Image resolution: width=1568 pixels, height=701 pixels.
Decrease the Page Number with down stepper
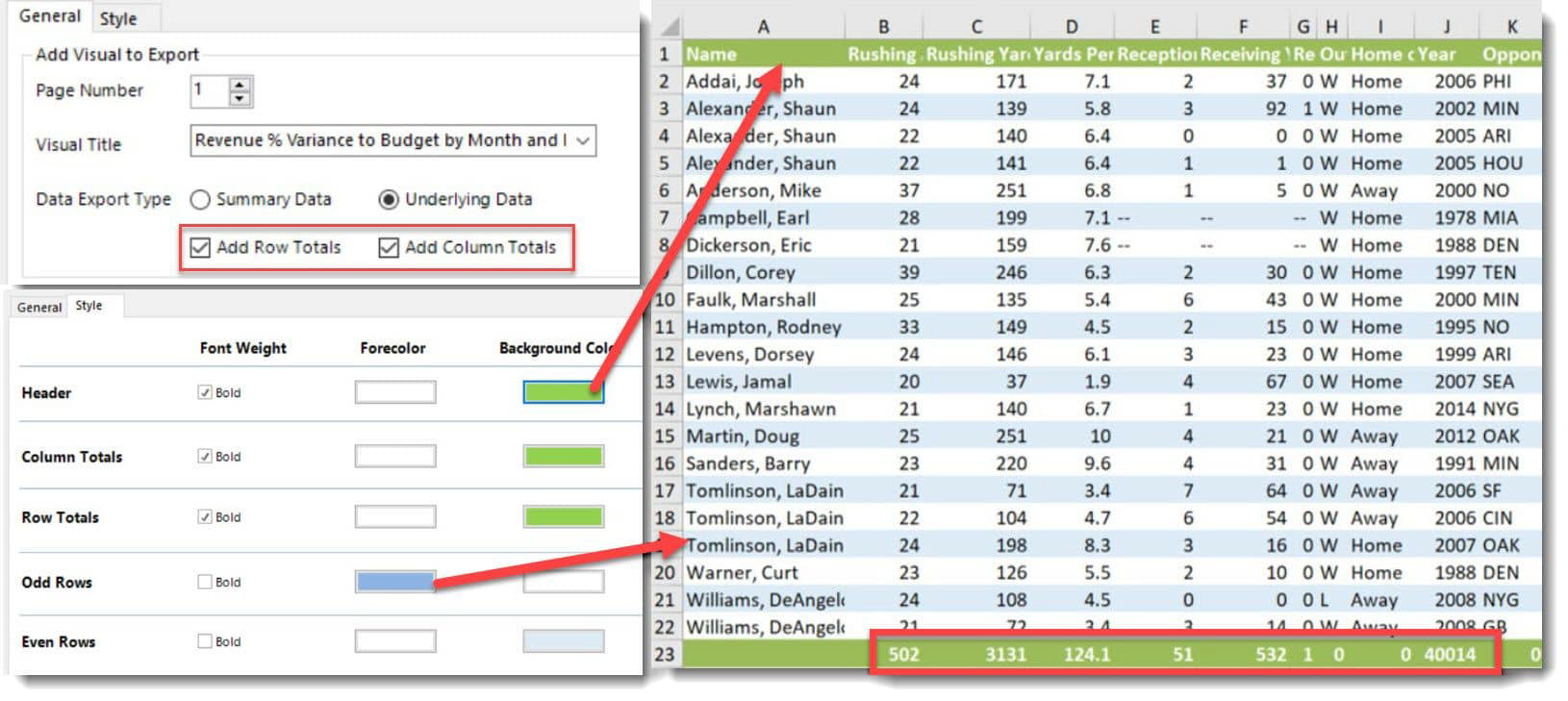[x=240, y=98]
